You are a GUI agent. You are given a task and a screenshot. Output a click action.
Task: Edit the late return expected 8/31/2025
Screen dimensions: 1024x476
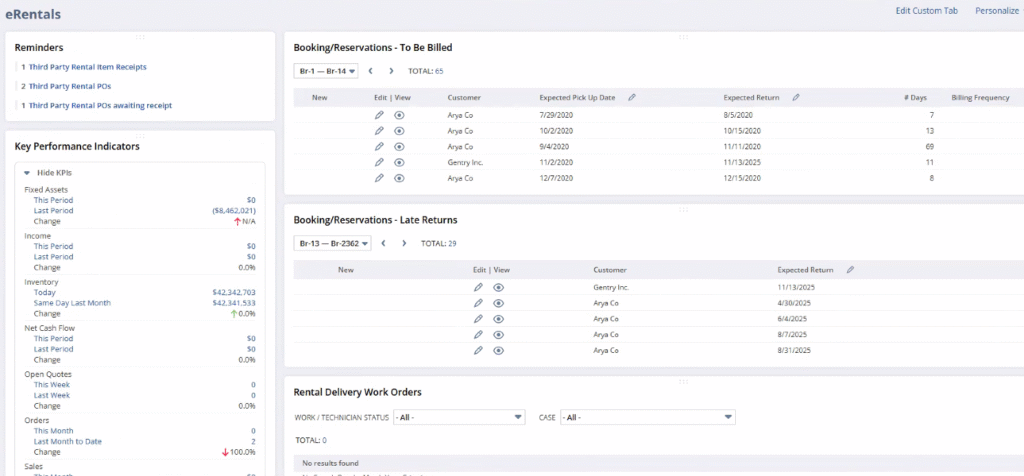[478, 350]
